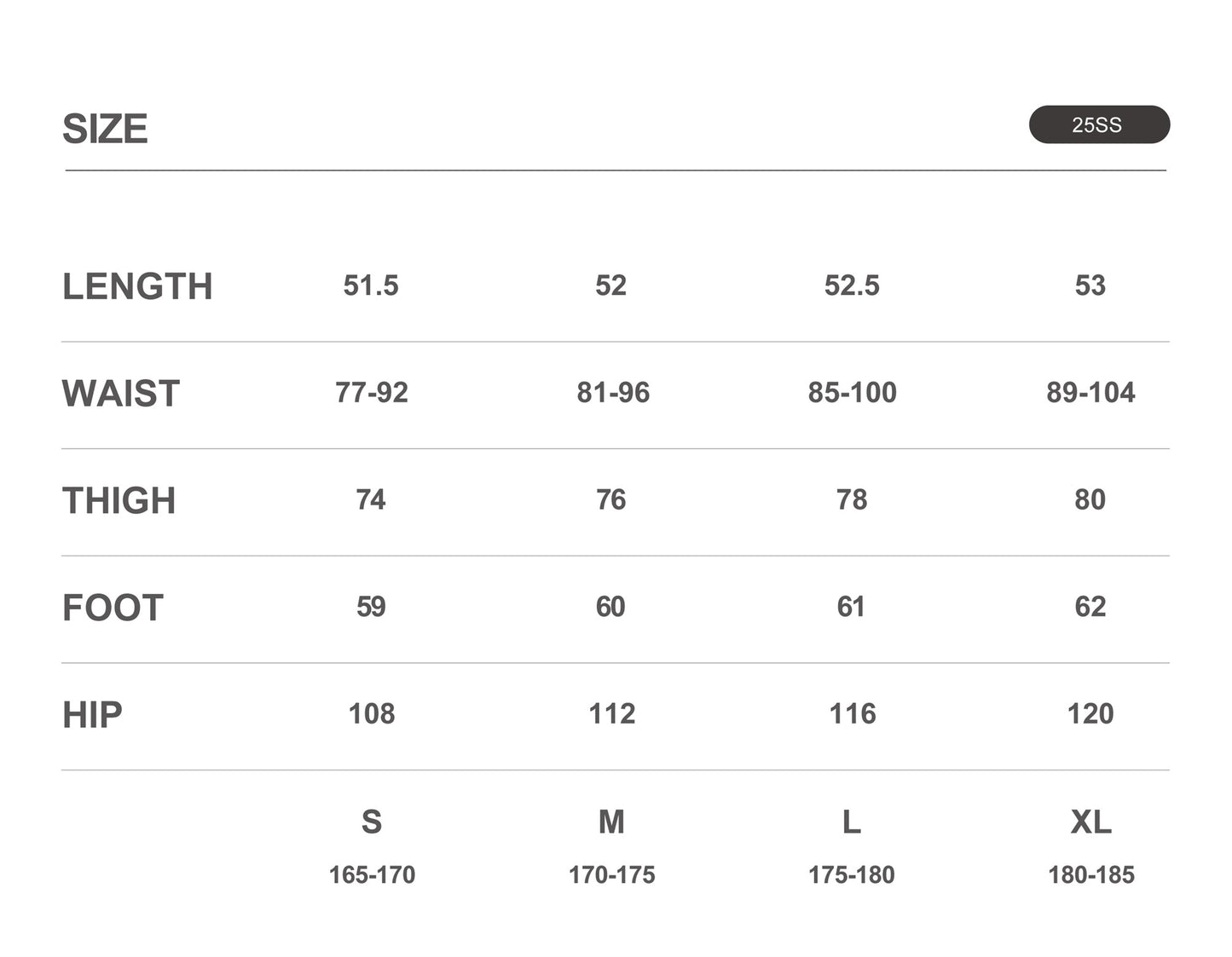Click the THIGH row label

tap(119, 501)
